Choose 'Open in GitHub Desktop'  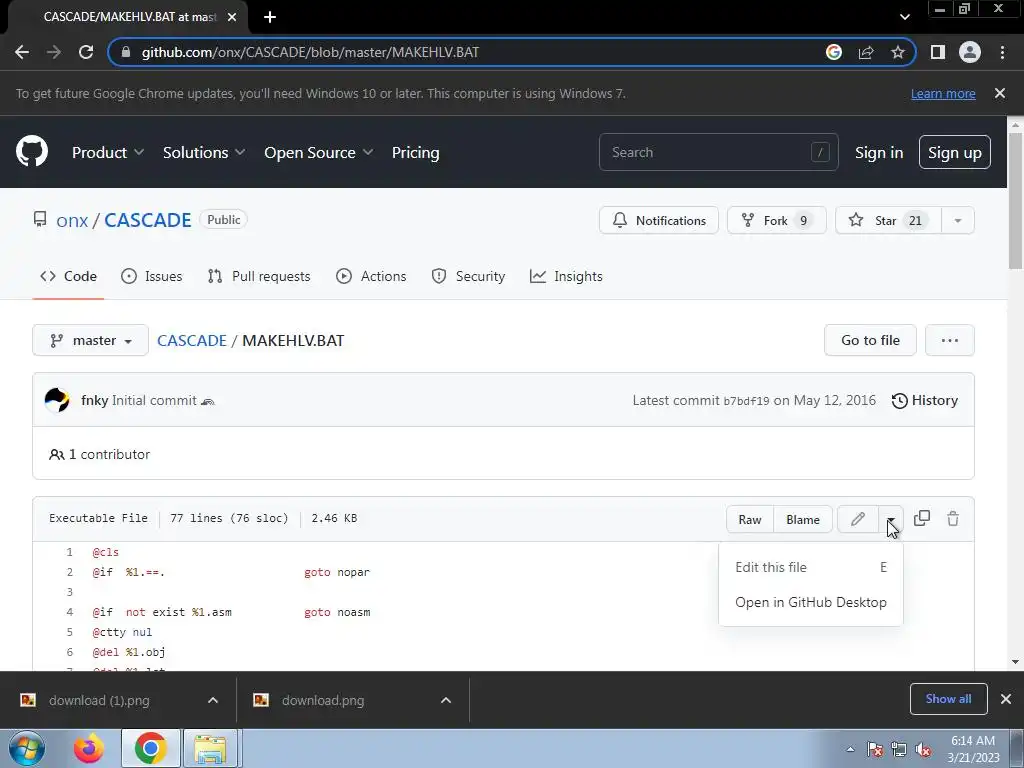pos(810,602)
